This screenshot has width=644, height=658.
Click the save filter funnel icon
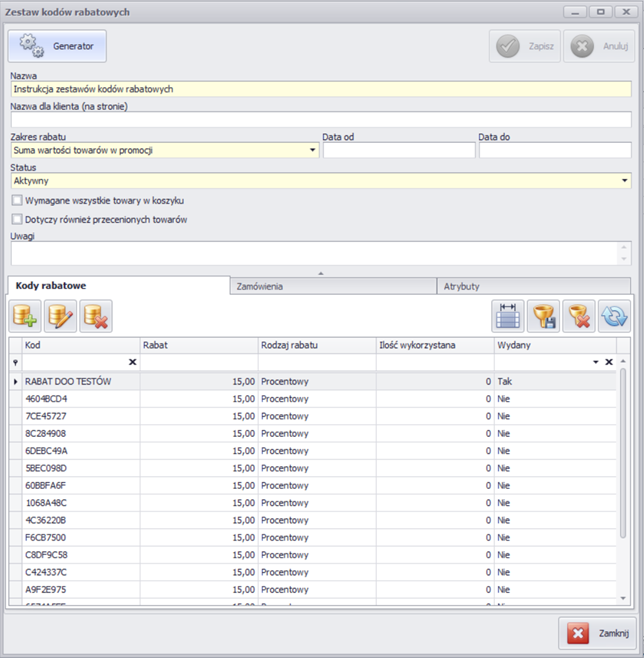pyautogui.click(x=543, y=316)
